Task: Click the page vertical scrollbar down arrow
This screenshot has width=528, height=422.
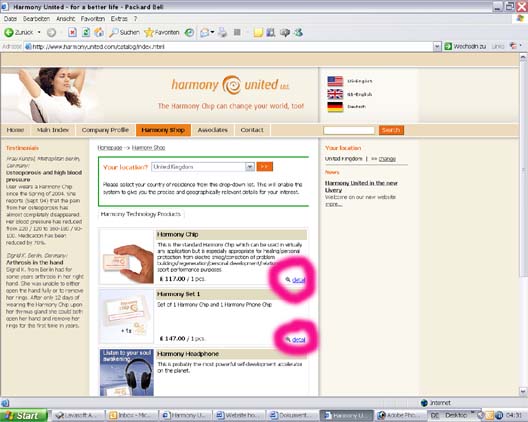Action: point(523,391)
